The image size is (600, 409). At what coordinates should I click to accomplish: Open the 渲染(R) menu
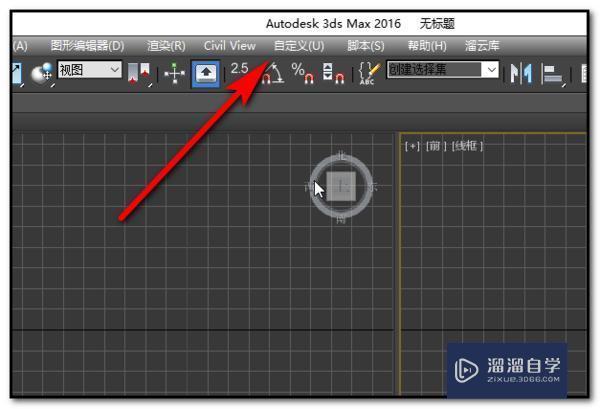pos(166,46)
